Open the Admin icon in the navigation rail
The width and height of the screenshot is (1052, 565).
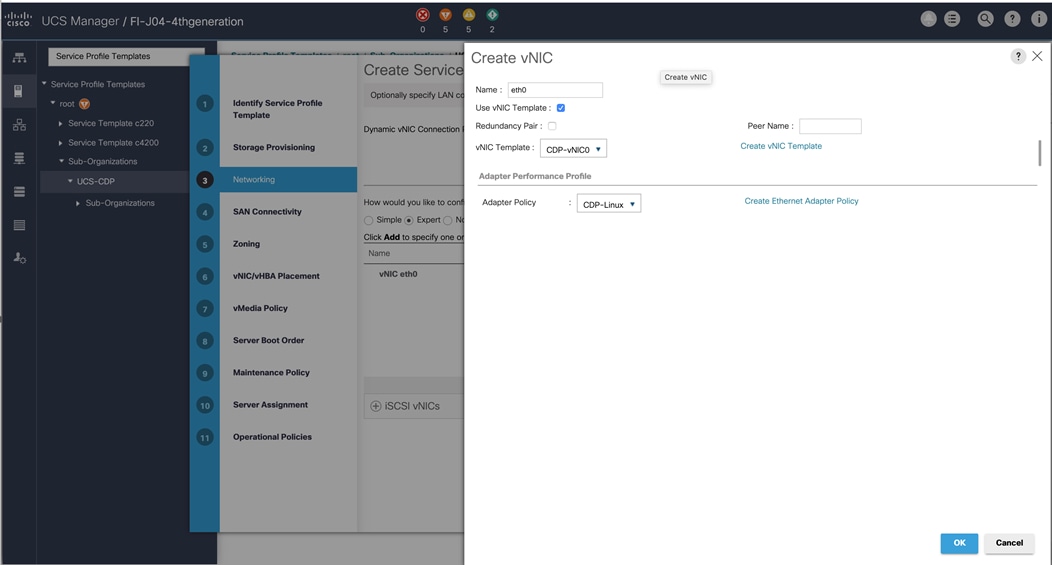pos(19,258)
